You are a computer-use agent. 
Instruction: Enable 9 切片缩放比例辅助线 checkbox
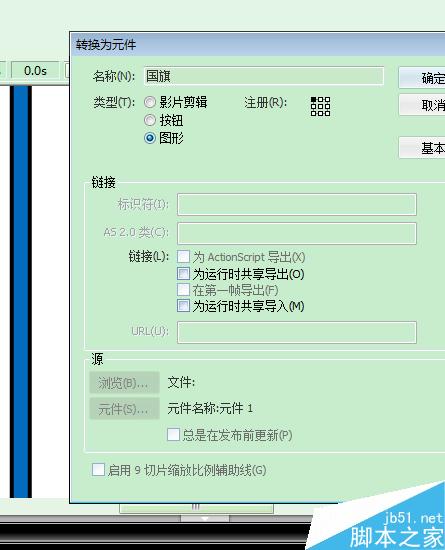click(98, 470)
